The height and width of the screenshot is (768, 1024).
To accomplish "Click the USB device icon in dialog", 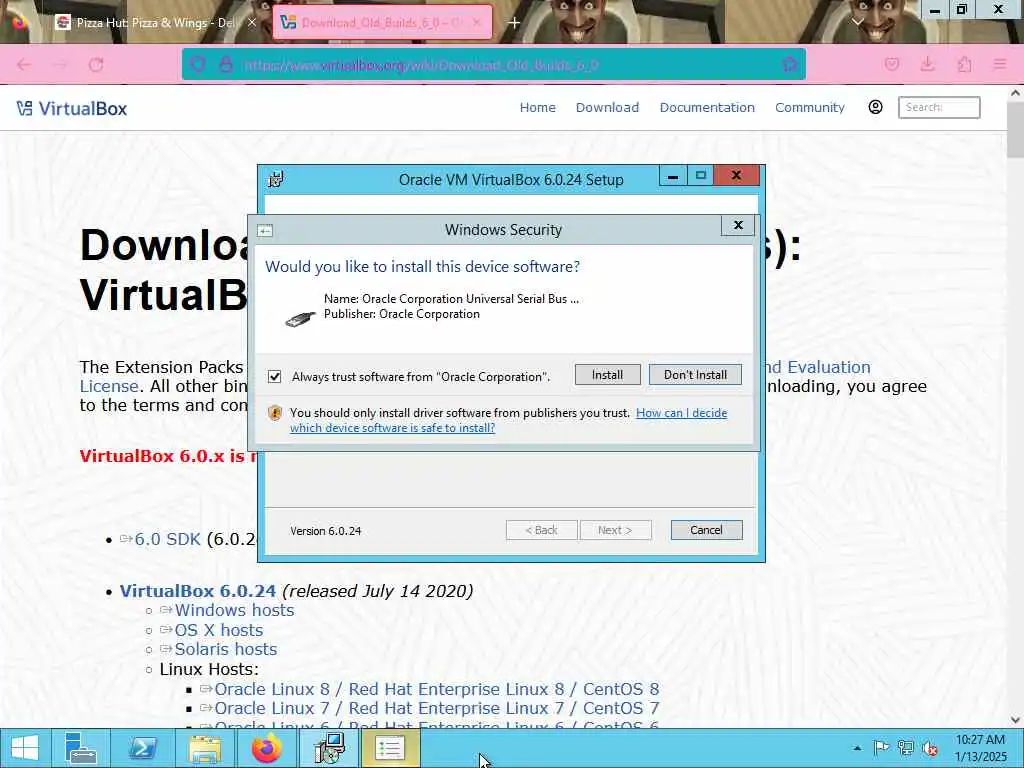I will (300, 318).
